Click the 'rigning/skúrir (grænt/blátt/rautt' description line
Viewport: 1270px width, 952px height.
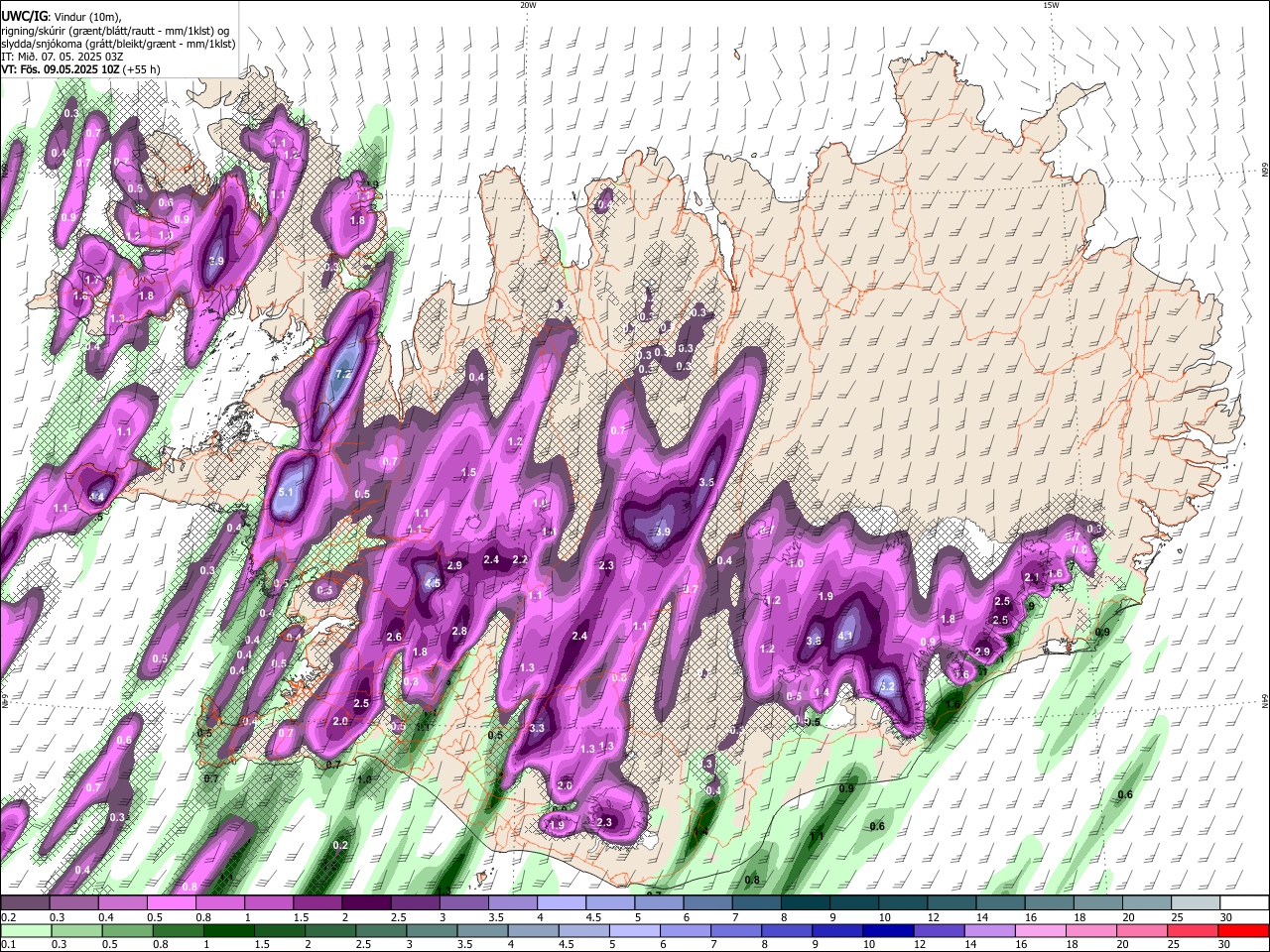115,31
